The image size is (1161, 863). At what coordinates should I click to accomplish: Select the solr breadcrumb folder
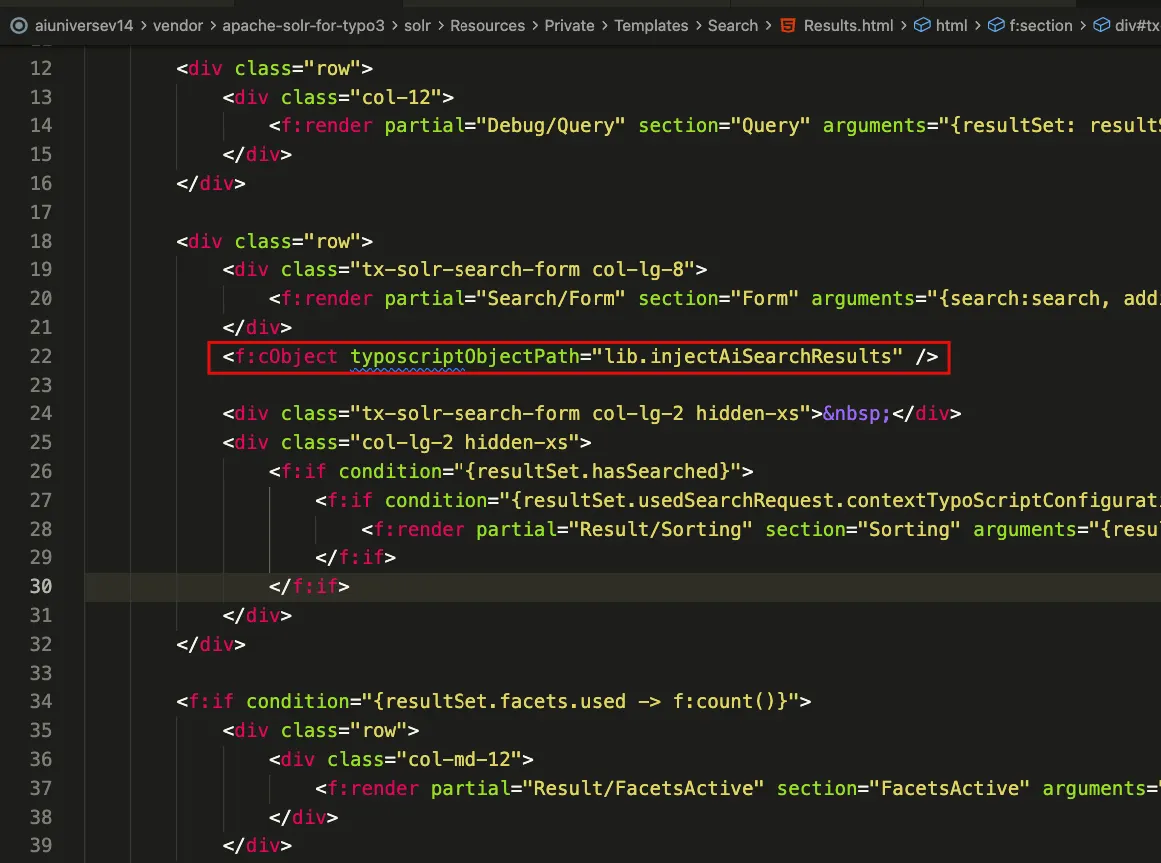tap(418, 26)
